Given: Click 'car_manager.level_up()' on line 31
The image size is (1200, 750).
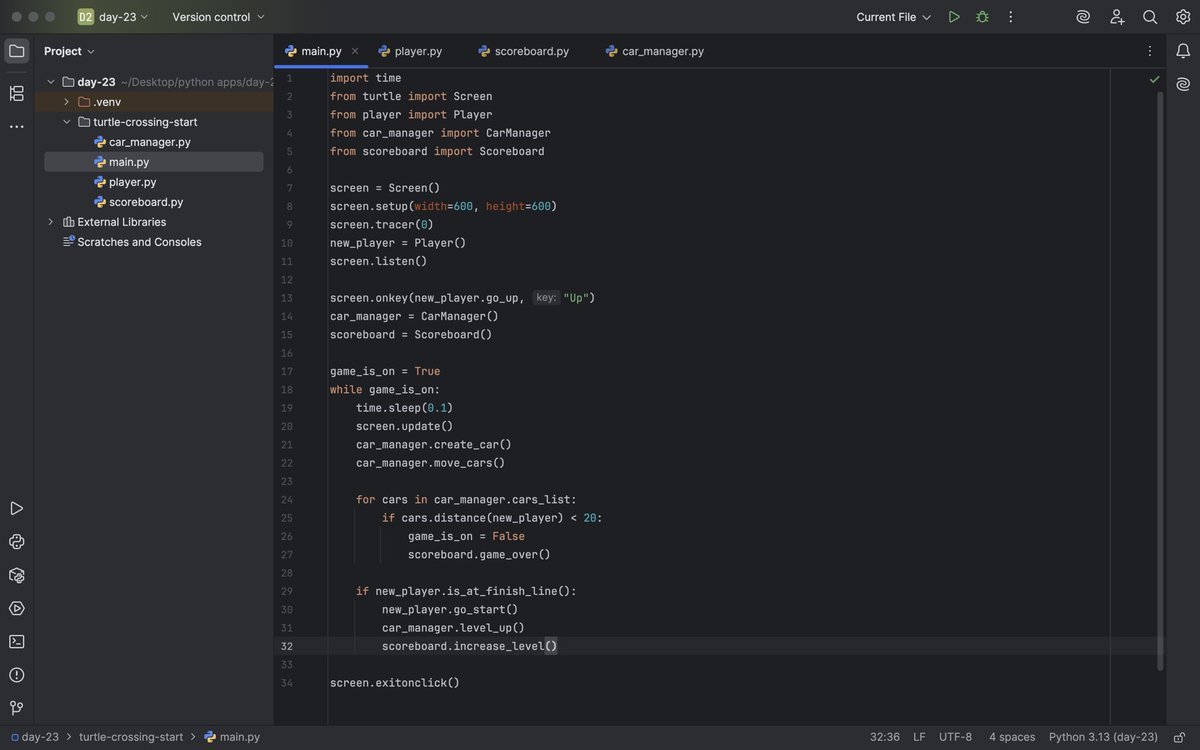Looking at the screenshot, I should (453, 628).
